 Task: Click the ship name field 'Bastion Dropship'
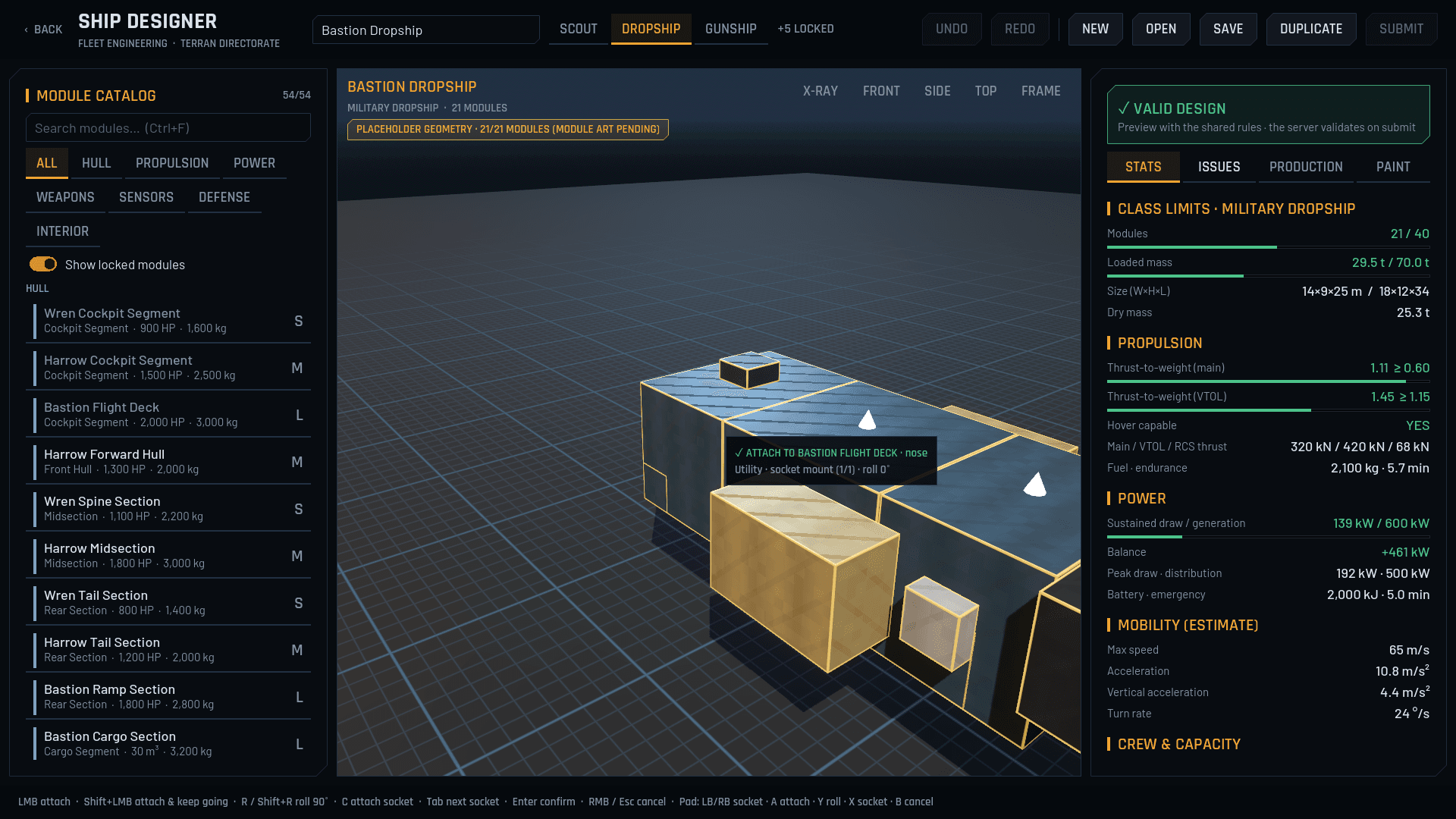pyautogui.click(x=425, y=30)
